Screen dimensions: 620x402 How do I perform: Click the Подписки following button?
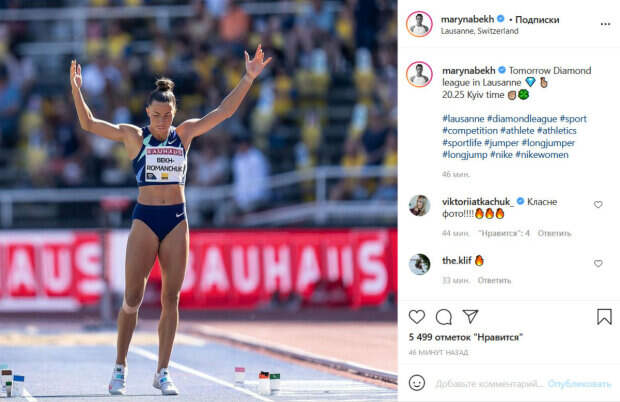pos(537,19)
